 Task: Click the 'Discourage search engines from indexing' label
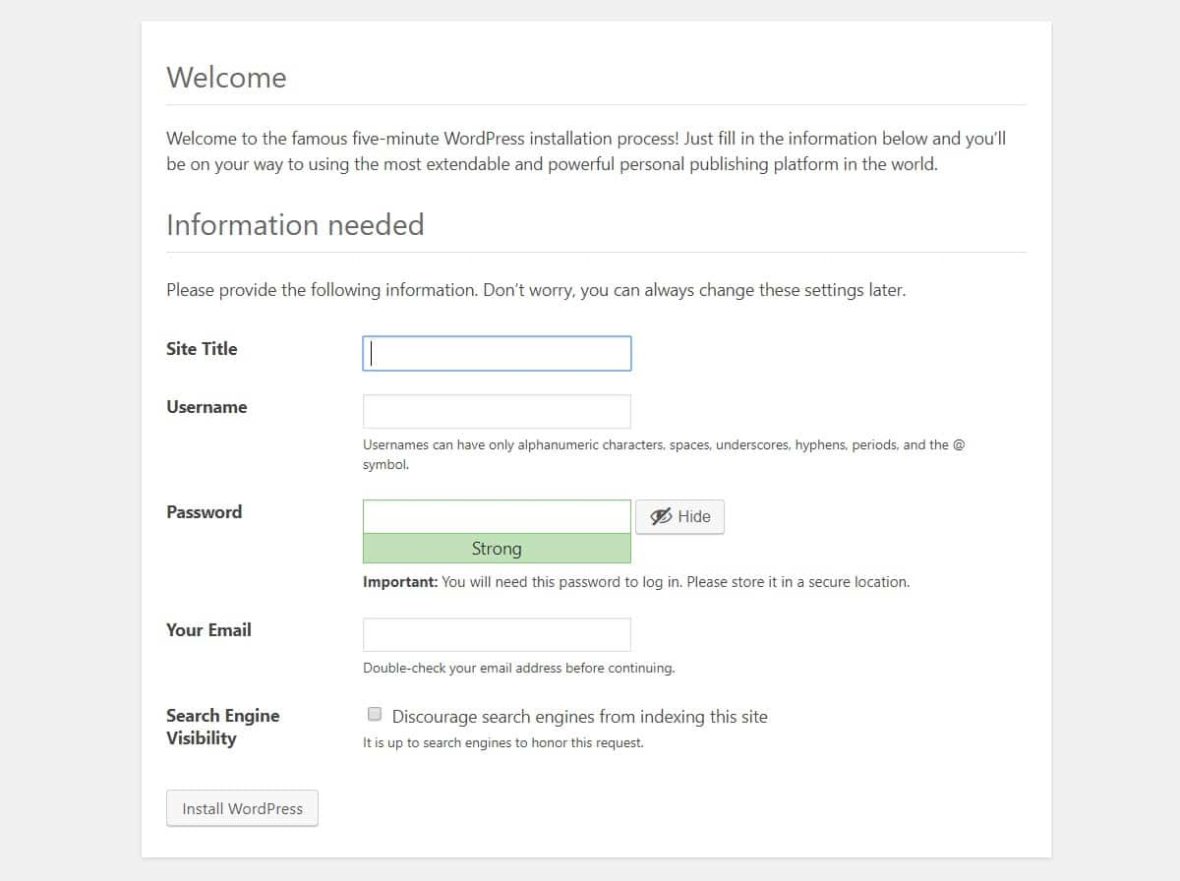579,716
